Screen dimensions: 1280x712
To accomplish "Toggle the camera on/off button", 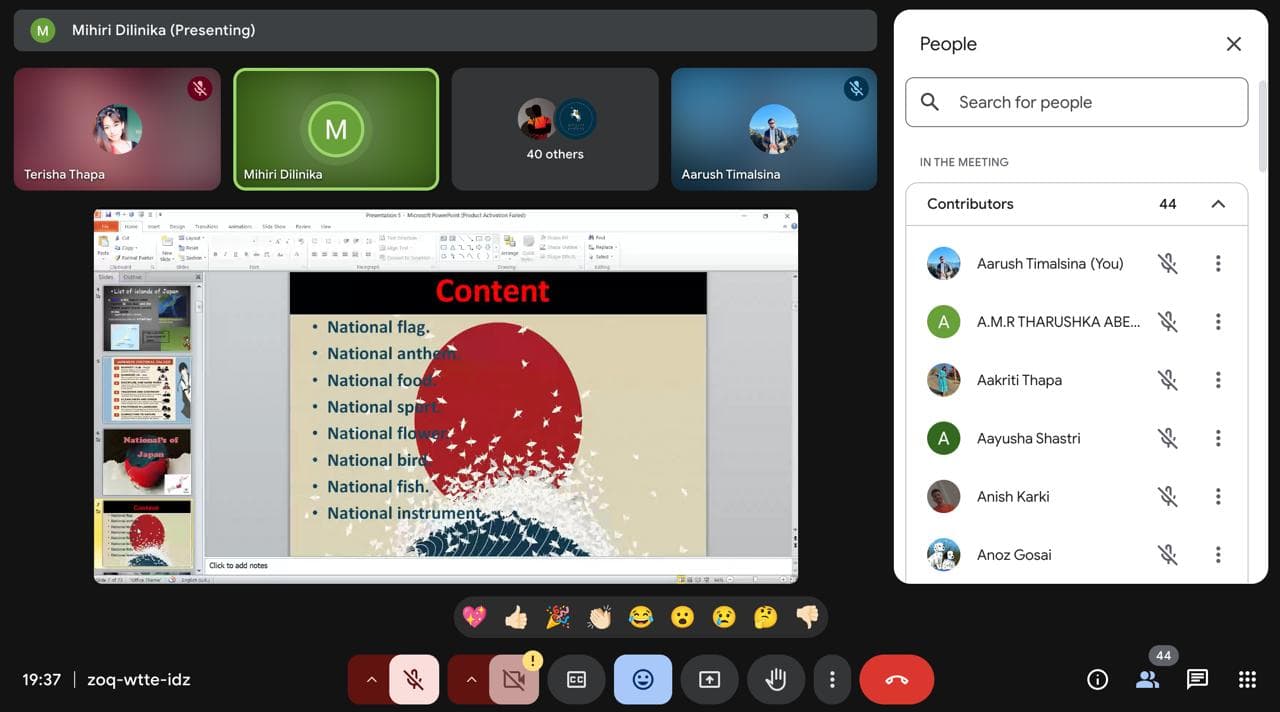I will [x=514, y=680].
